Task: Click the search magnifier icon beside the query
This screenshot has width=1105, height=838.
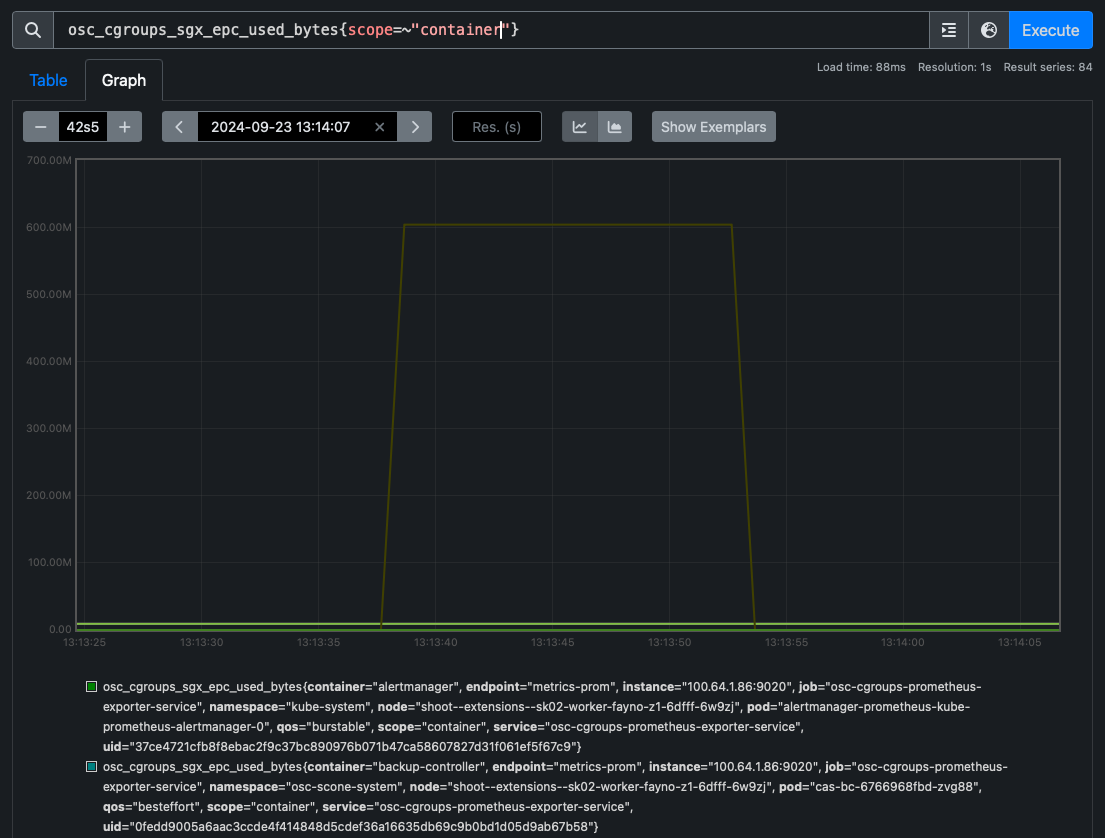Action: (32, 30)
